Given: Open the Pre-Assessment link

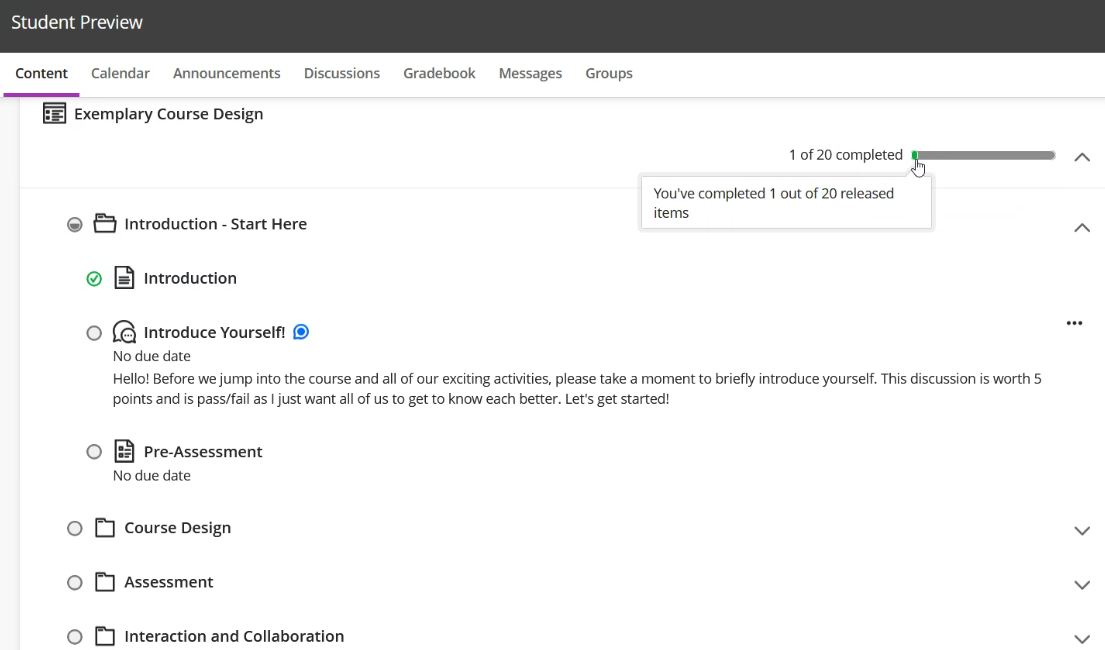Looking at the screenshot, I should pos(203,452).
